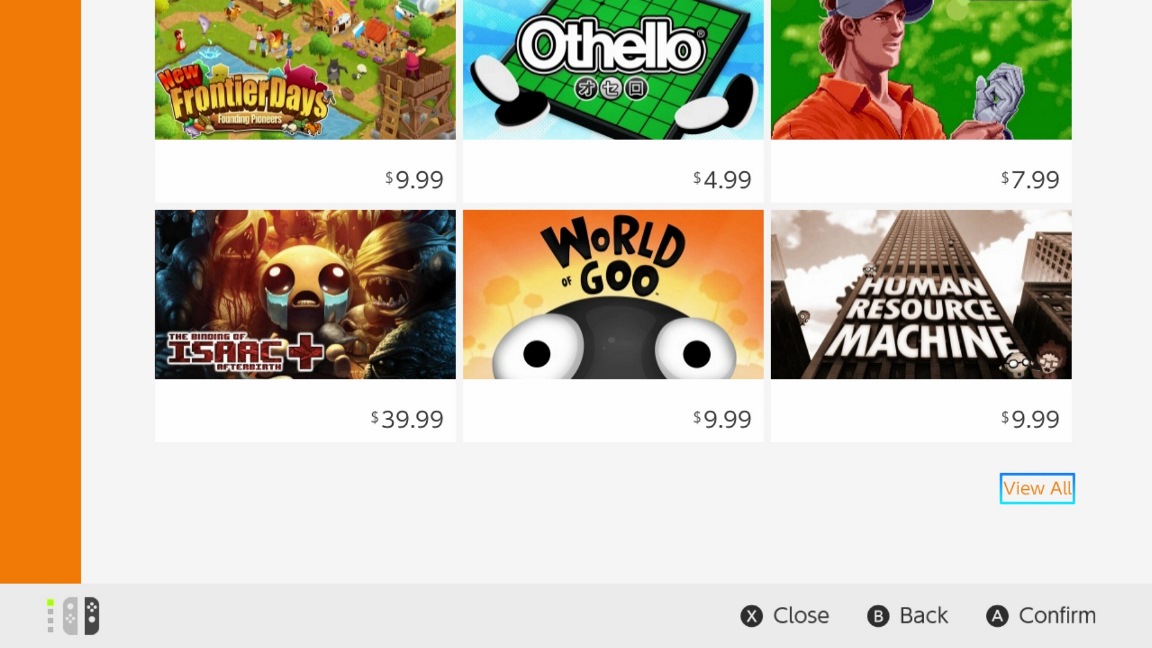Viewport: 1152px width, 648px height.
Task: Click the Confirm label in footer
Action: (x=1056, y=616)
